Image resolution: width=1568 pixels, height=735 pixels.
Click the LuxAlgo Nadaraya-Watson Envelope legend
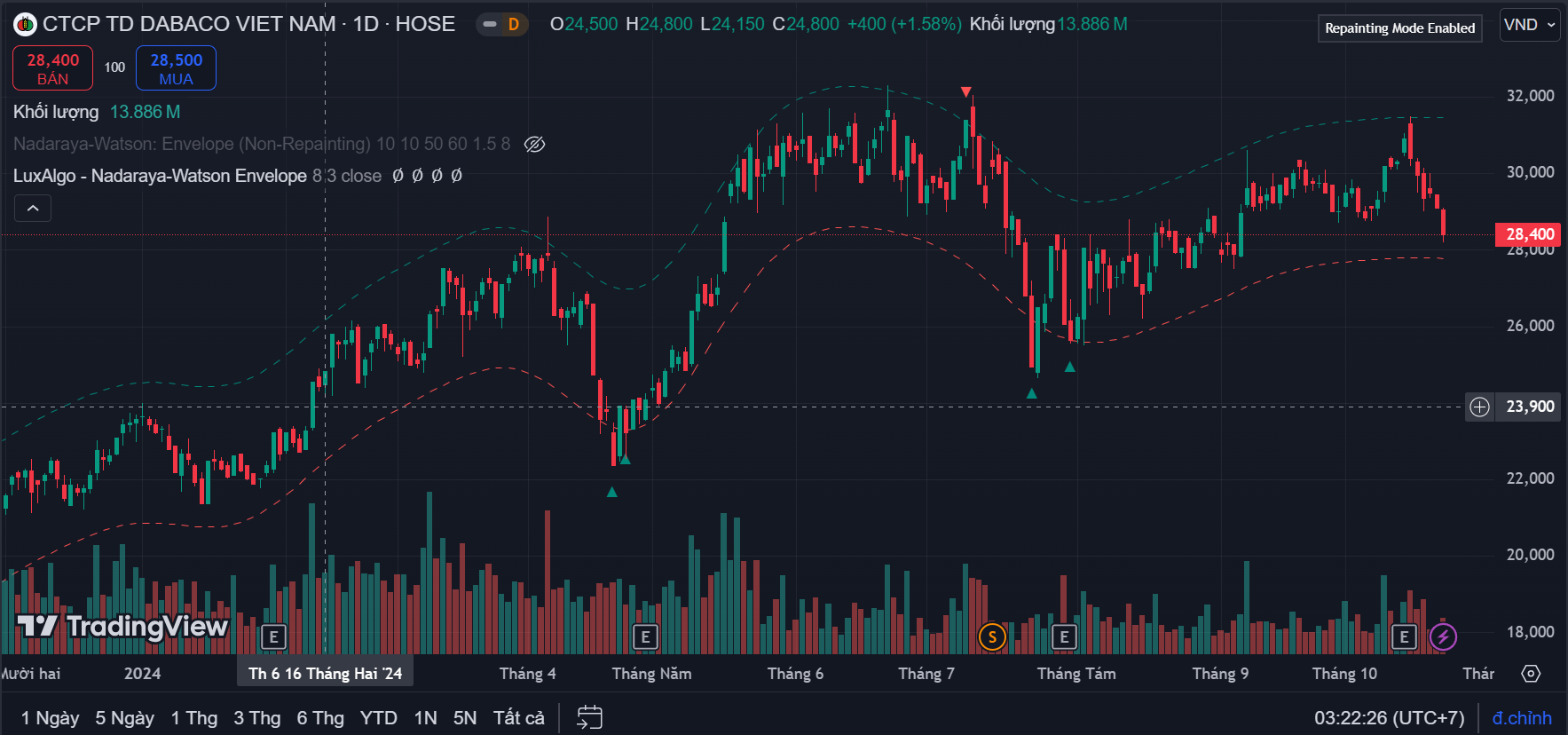(x=160, y=176)
